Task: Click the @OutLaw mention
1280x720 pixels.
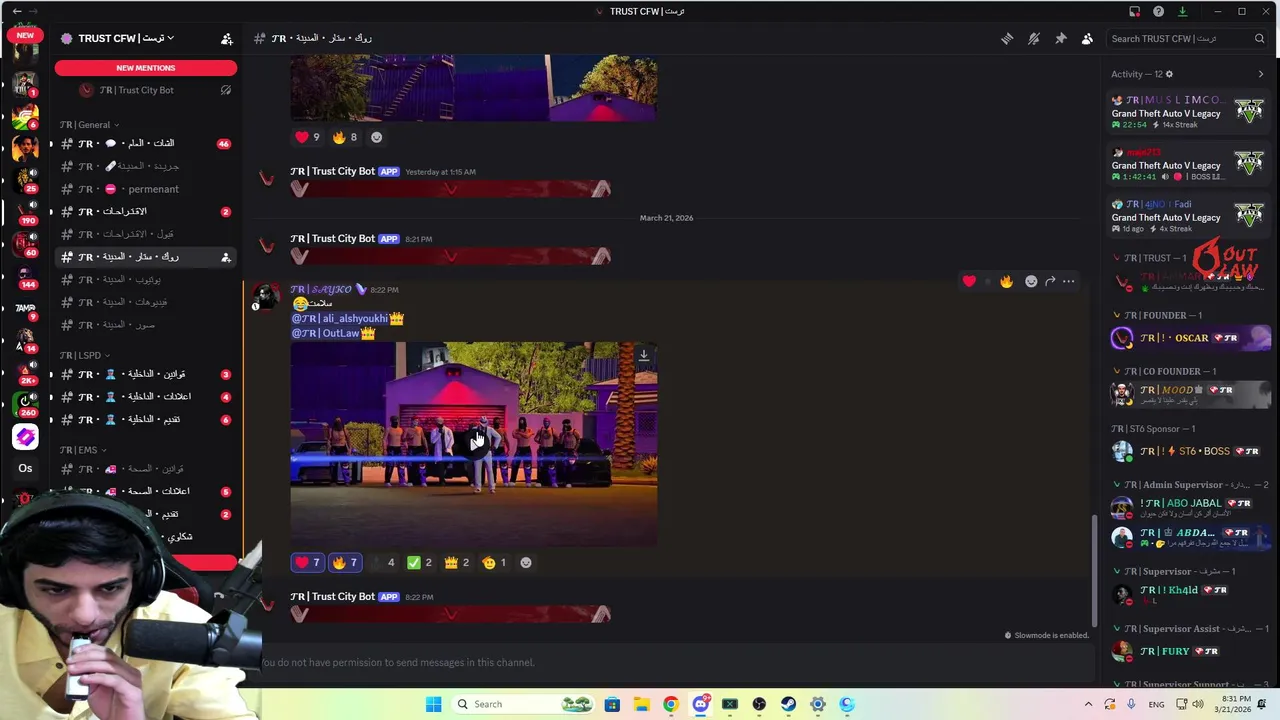Action: click(x=333, y=333)
